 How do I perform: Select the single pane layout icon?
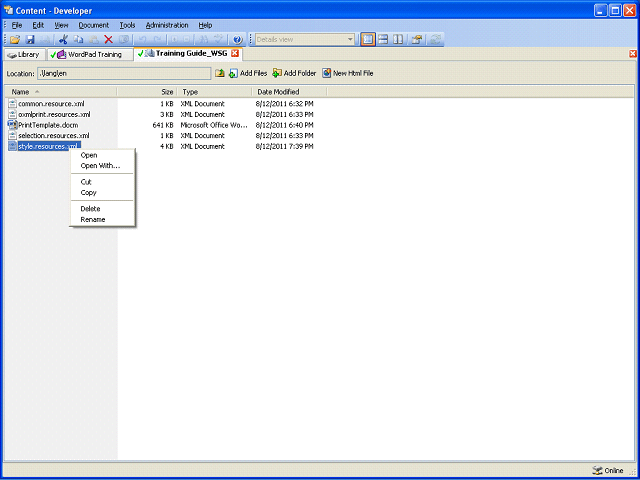pos(368,40)
